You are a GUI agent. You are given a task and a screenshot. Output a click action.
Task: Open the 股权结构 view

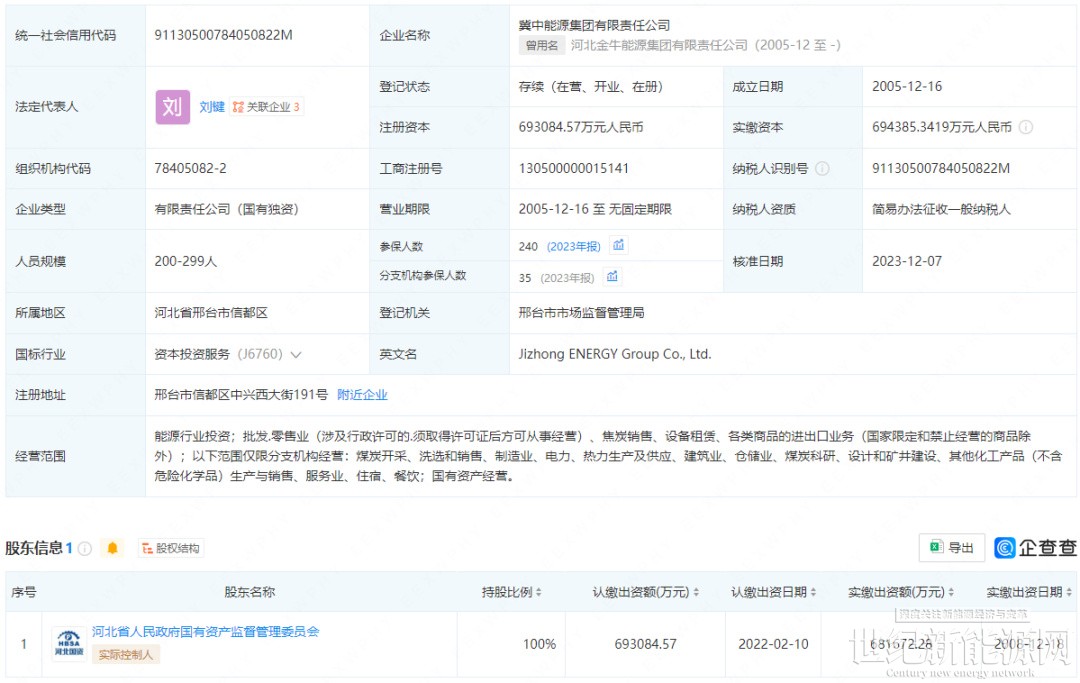point(170,548)
